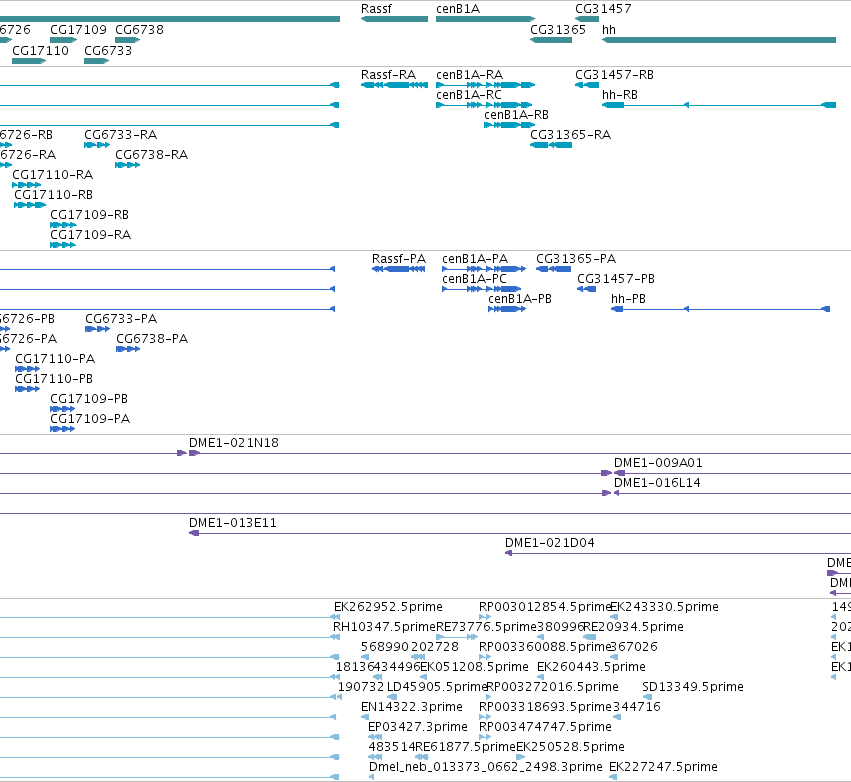Select the CG6733-RA transcript label

coord(120,135)
